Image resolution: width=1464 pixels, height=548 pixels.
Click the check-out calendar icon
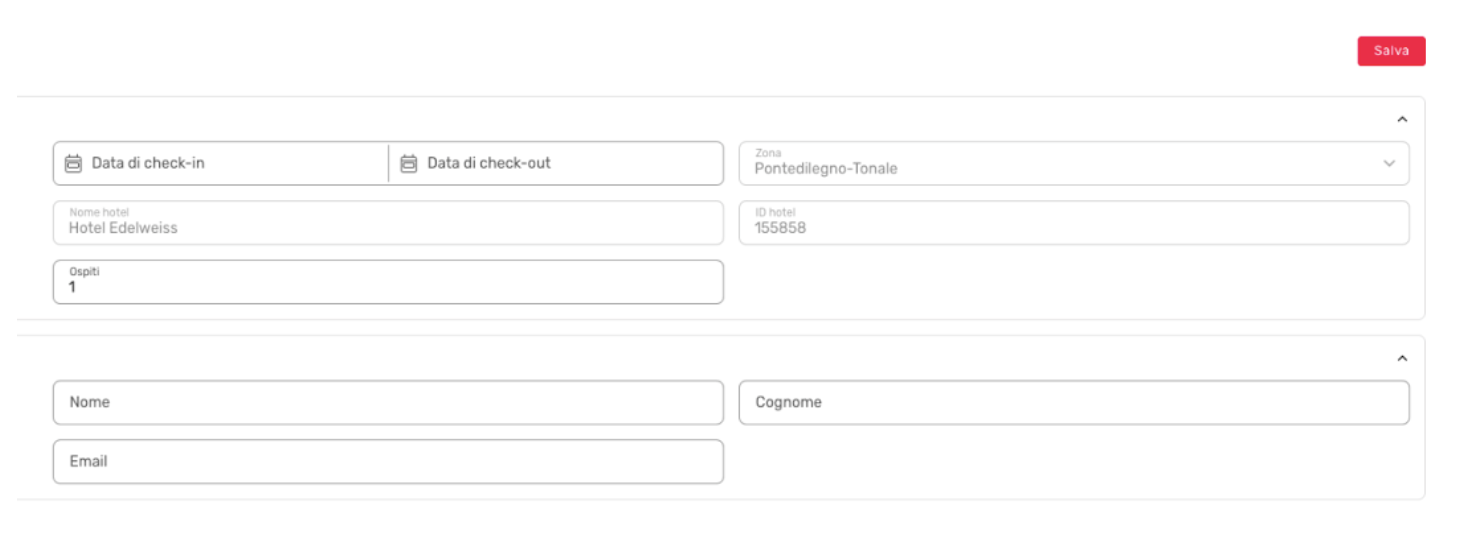(x=408, y=163)
